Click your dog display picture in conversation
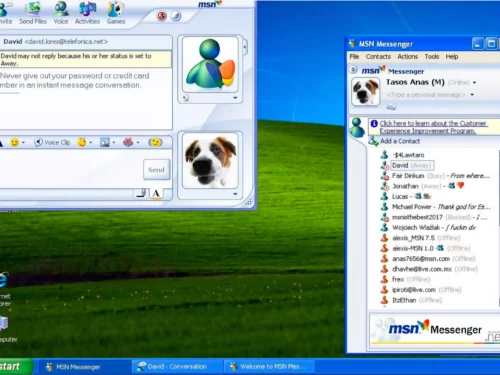Screen dimensions: 500x375 (x=210, y=160)
